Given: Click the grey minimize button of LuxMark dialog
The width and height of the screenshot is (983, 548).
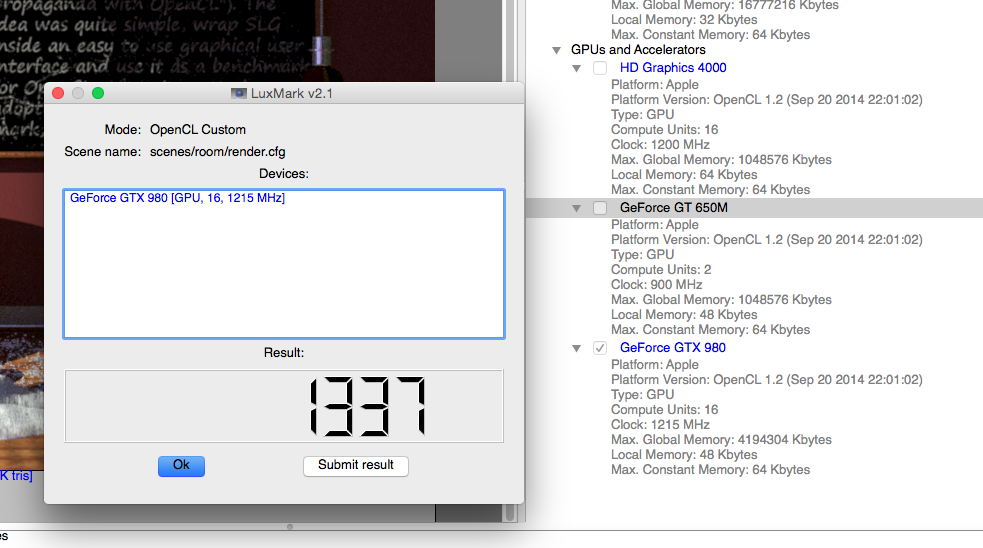Looking at the screenshot, I should tap(78, 93).
